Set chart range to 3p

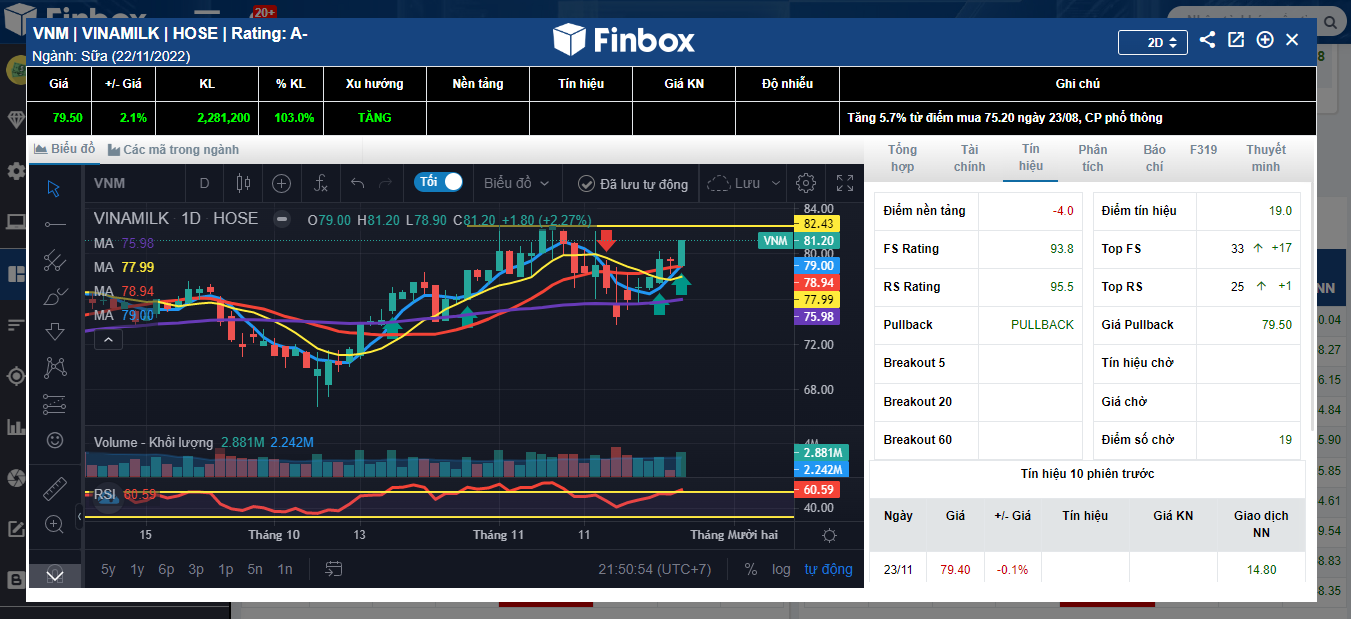pyautogui.click(x=196, y=569)
